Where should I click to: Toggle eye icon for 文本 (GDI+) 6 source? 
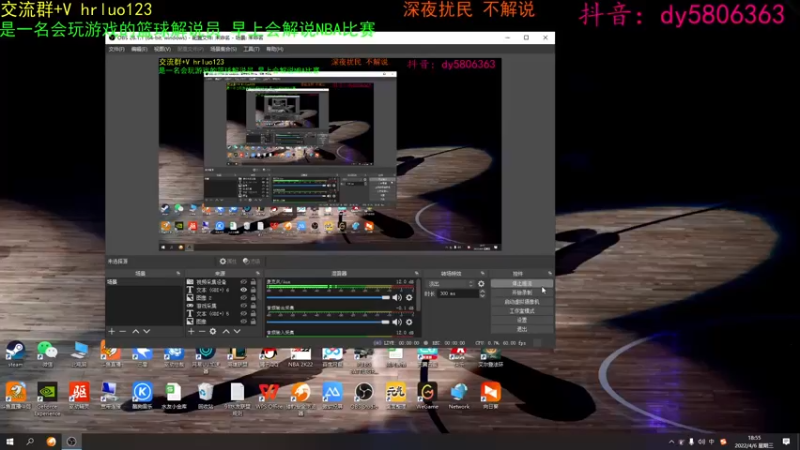(243, 290)
